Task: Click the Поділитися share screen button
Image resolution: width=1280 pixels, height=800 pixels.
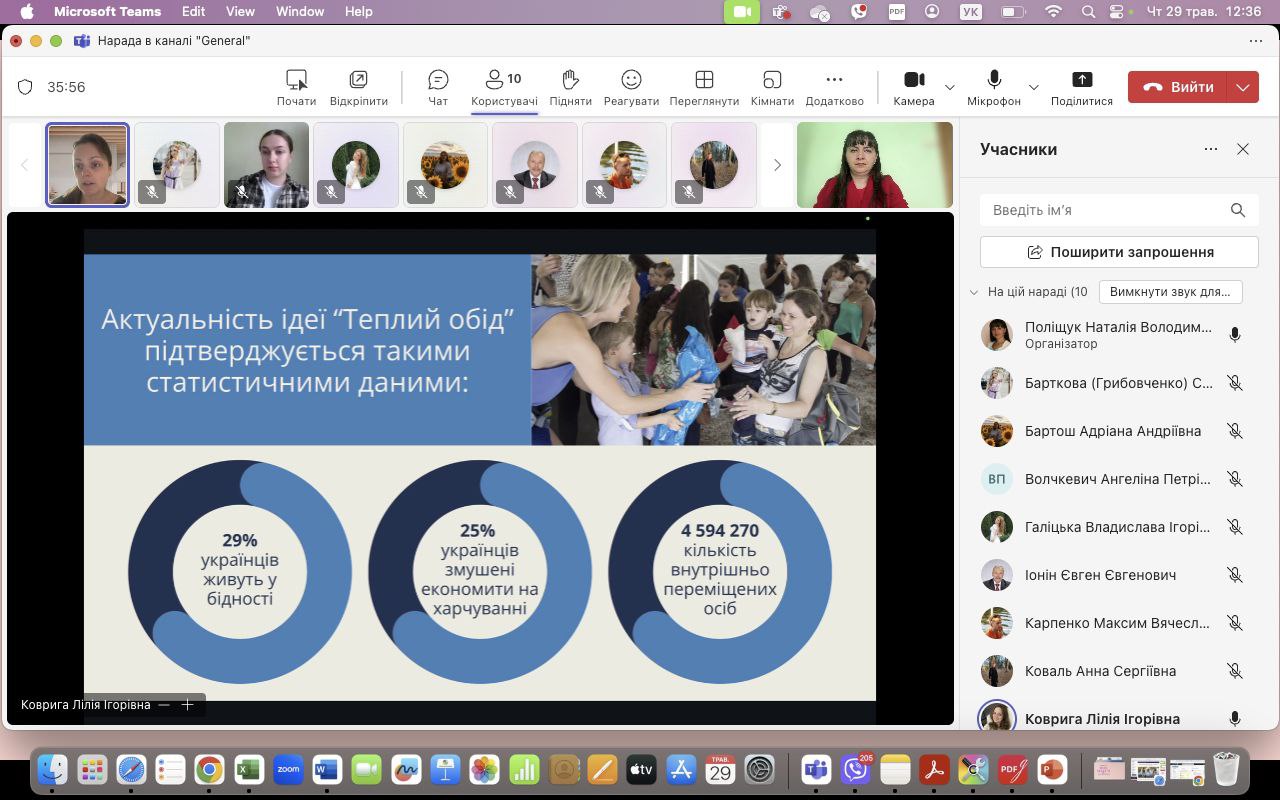Action: click(1082, 87)
